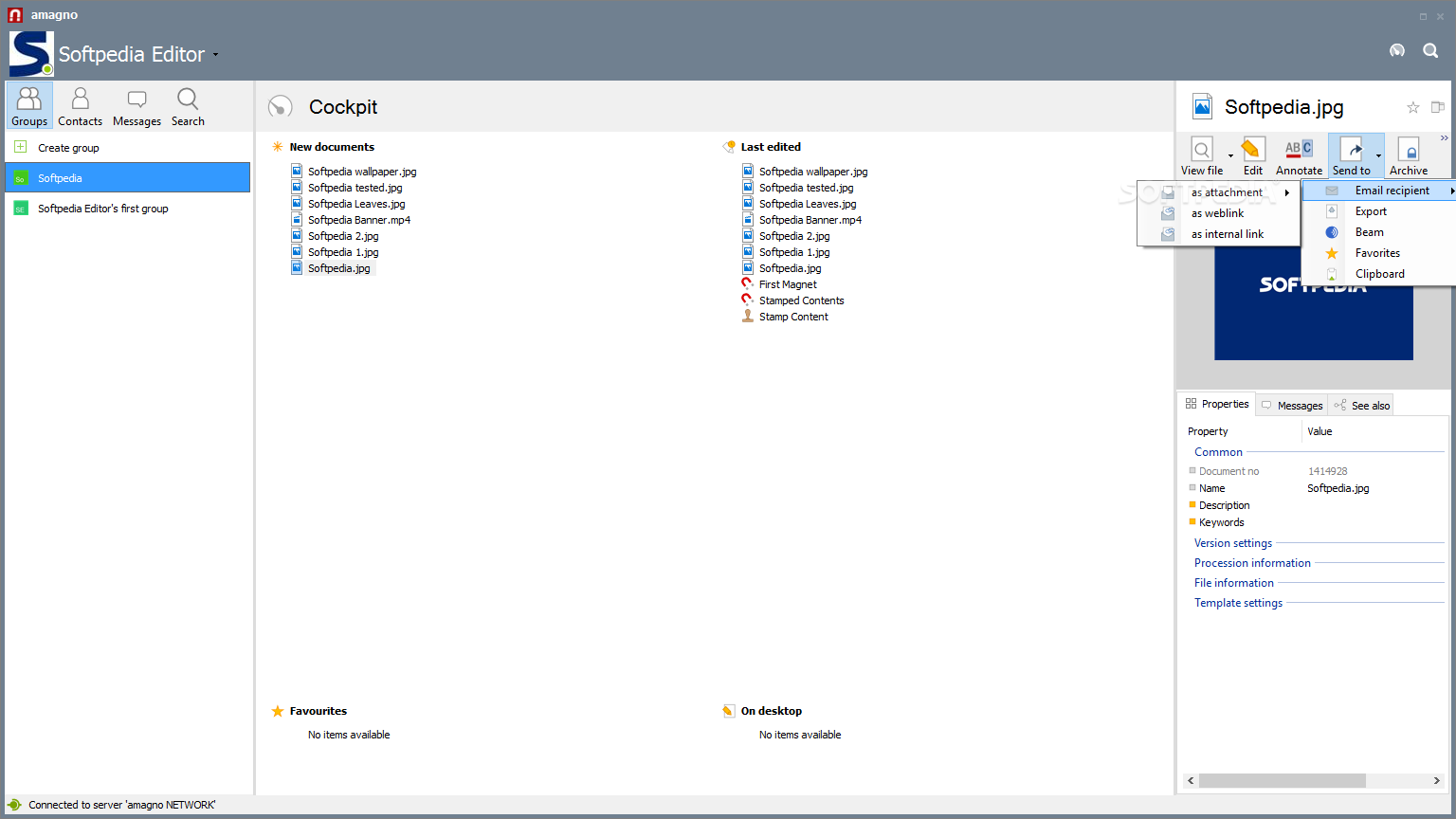Select Softpedia Editor's first group

click(128, 208)
